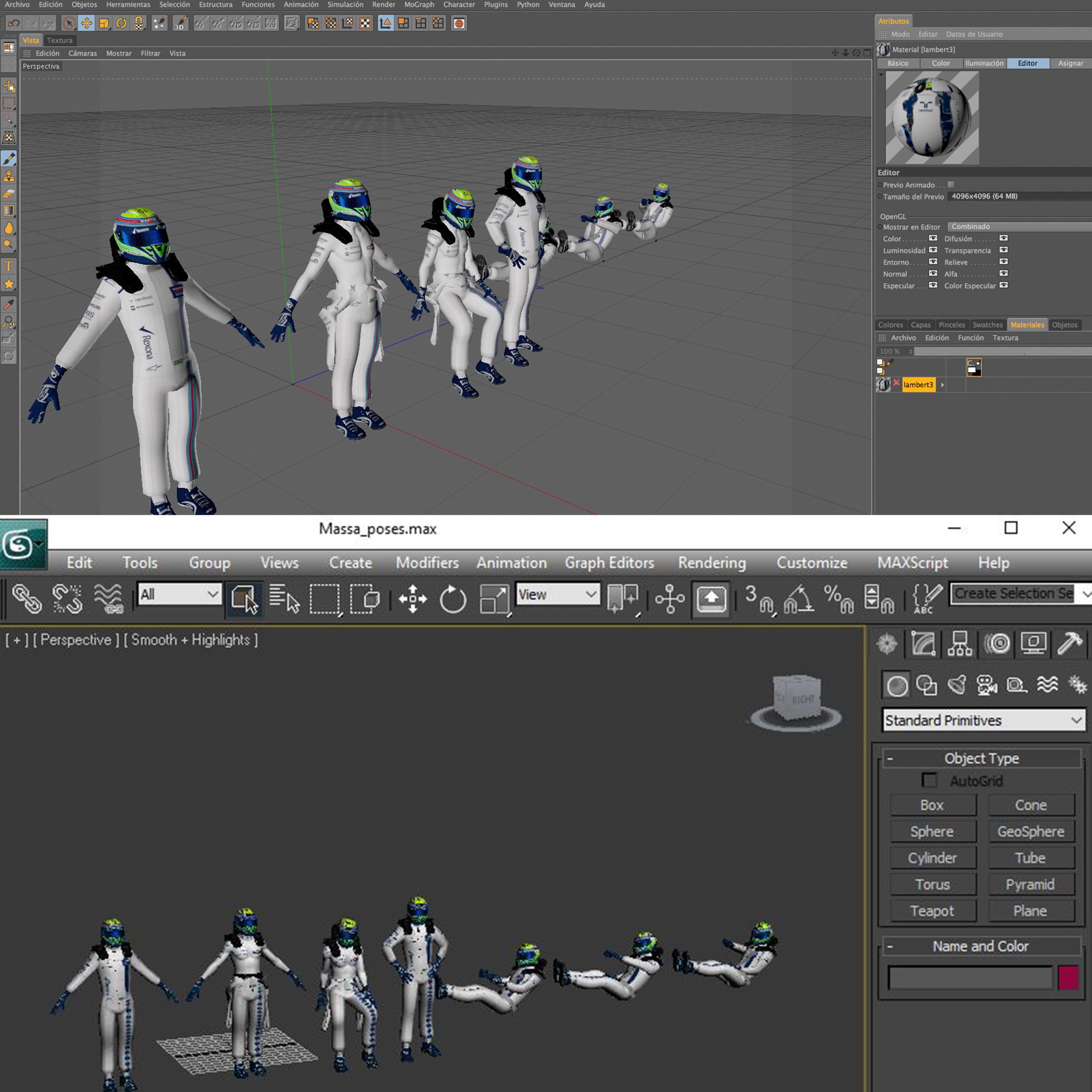This screenshot has height=1092, width=1092.
Task: Select the Lights category icon
Action: pos(957,685)
